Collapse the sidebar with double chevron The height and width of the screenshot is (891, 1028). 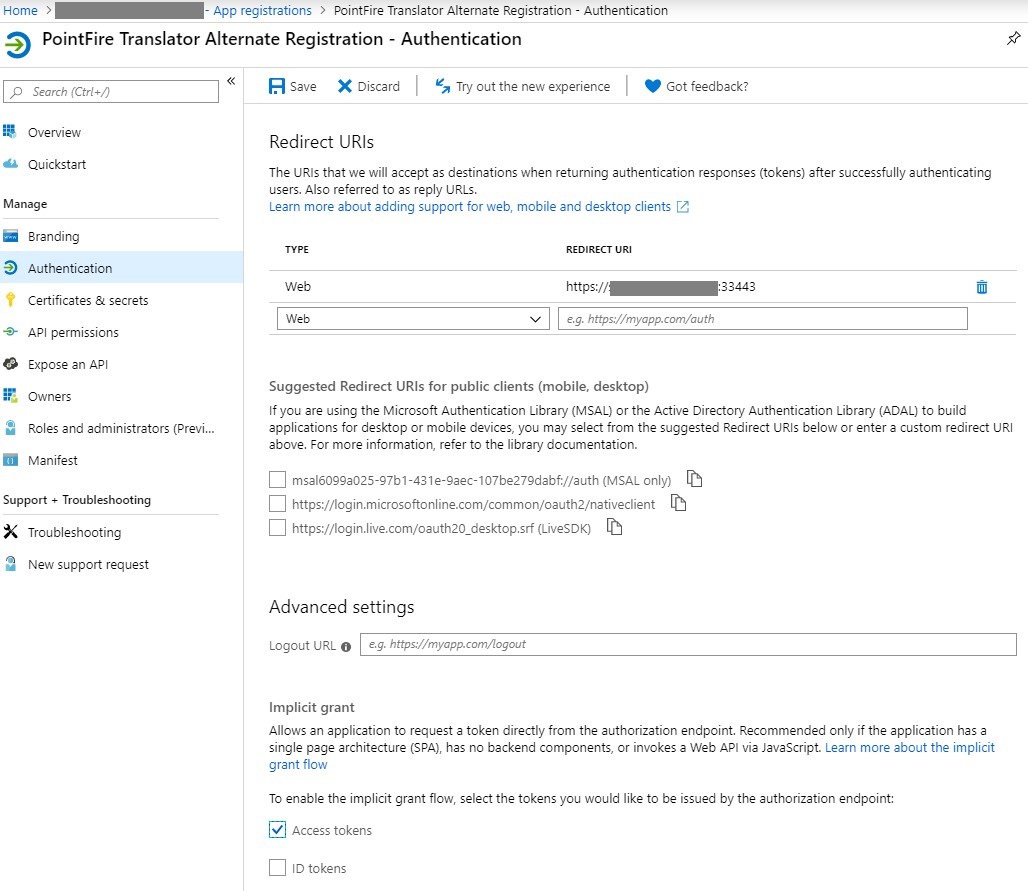(x=231, y=81)
